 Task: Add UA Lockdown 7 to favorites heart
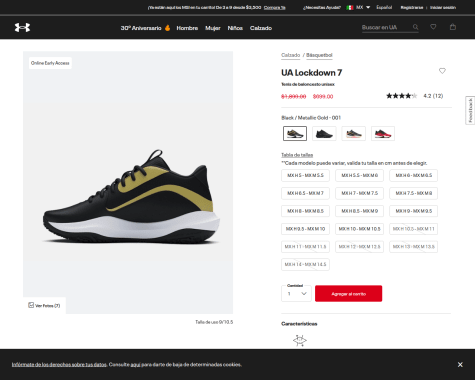(442, 71)
